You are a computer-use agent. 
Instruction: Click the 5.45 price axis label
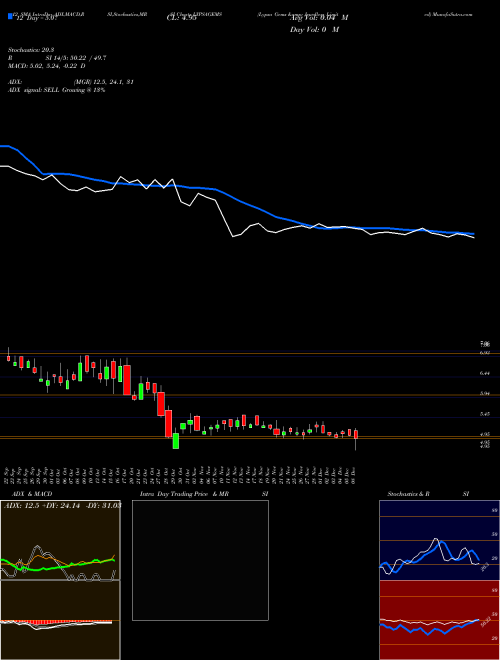point(484,414)
